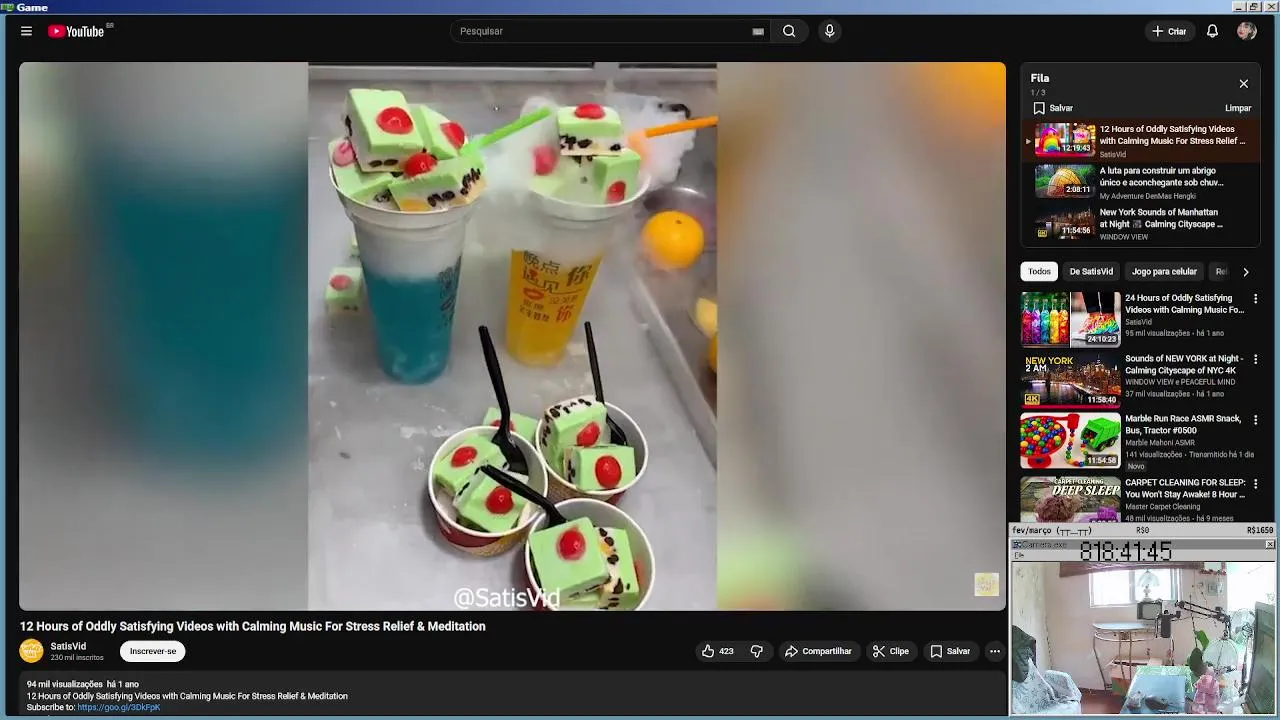The image size is (1280, 720).
Task: Clear the queue with Limpar
Action: [x=1238, y=108]
